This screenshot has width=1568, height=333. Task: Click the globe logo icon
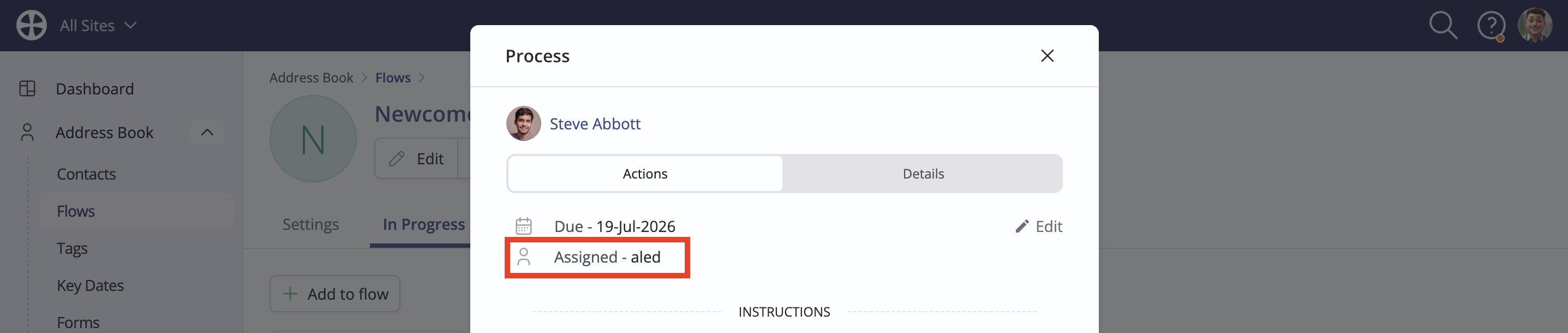click(x=32, y=26)
